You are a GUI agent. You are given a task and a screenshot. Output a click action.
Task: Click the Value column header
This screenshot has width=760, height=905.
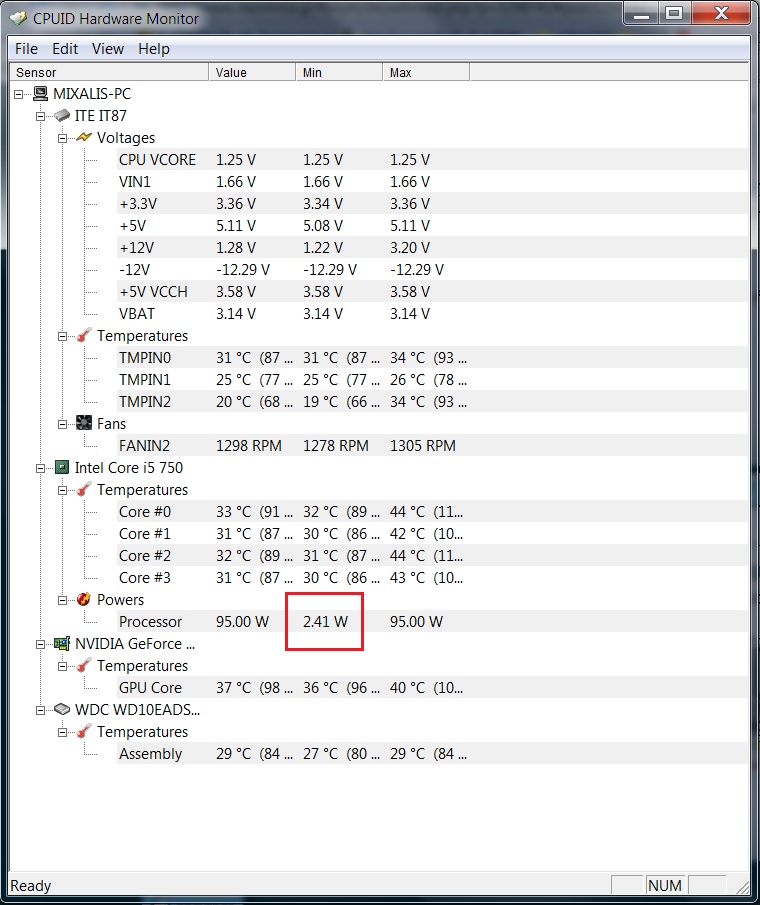click(x=252, y=72)
